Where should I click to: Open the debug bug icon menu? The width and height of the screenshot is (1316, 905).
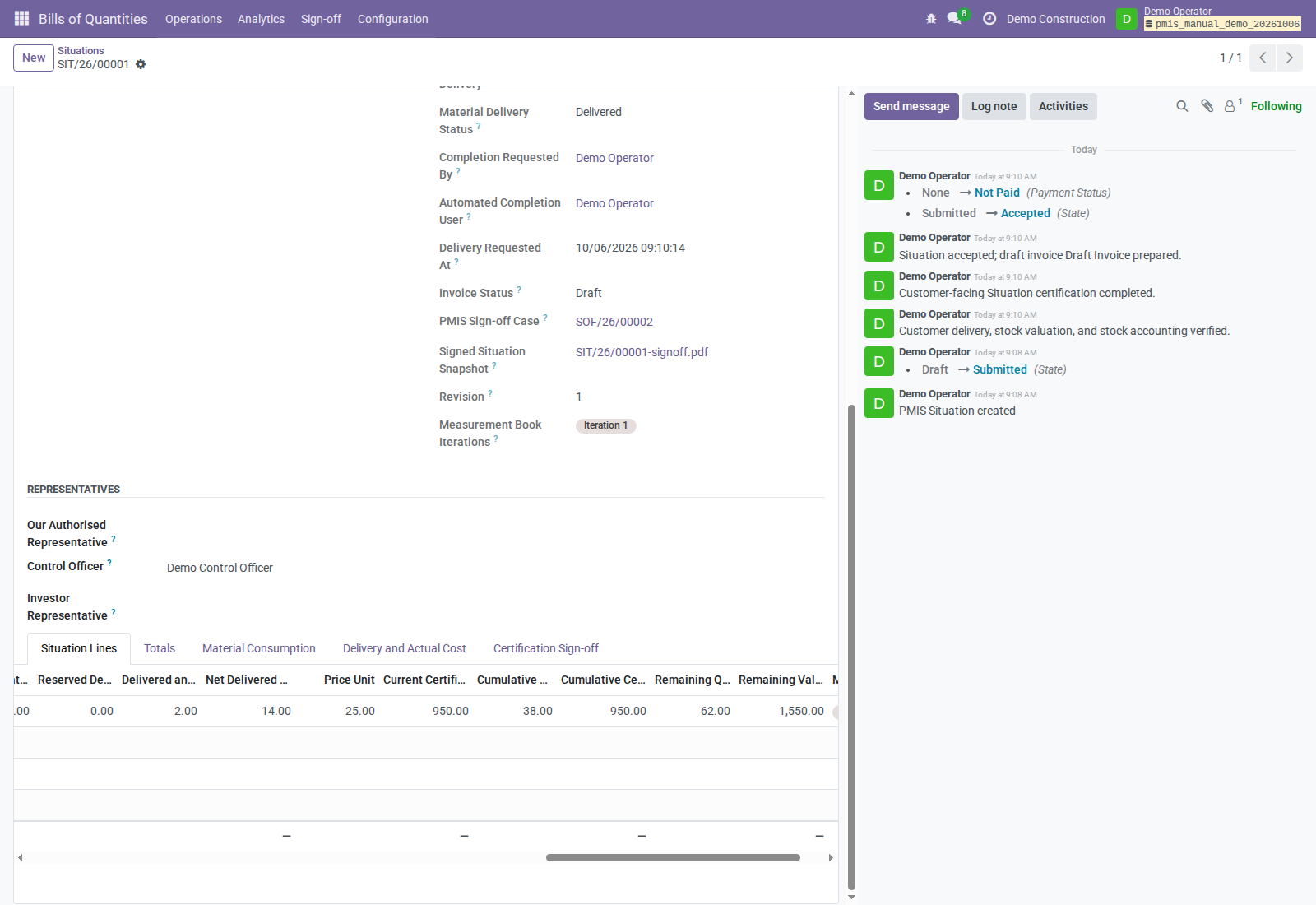coord(931,19)
